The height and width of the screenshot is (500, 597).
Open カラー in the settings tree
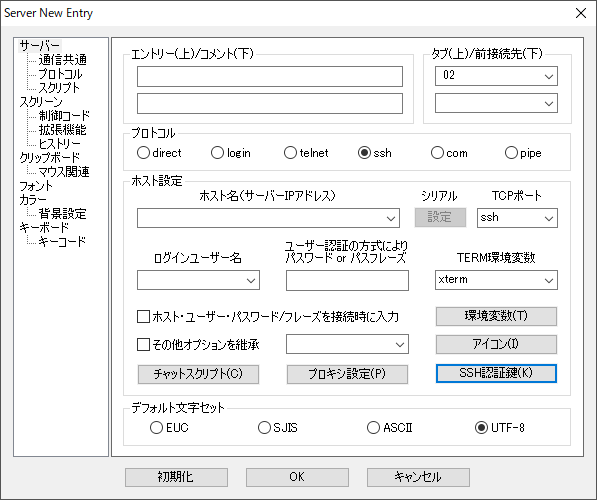coord(33,200)
